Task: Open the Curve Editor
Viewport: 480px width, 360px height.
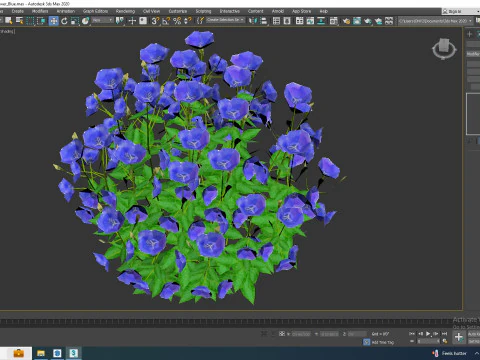Action: 310,21
